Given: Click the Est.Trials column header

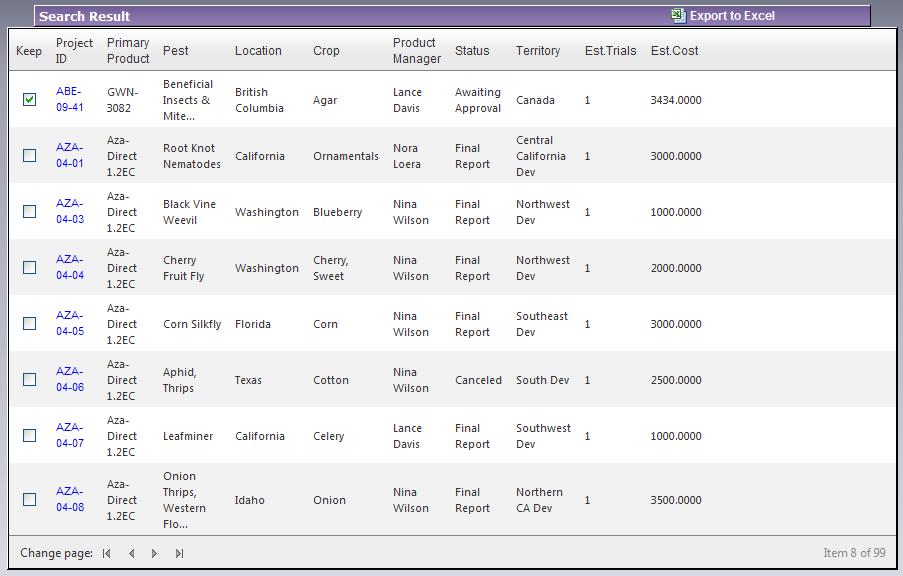Looking at the screenshot, I should 610,51.
